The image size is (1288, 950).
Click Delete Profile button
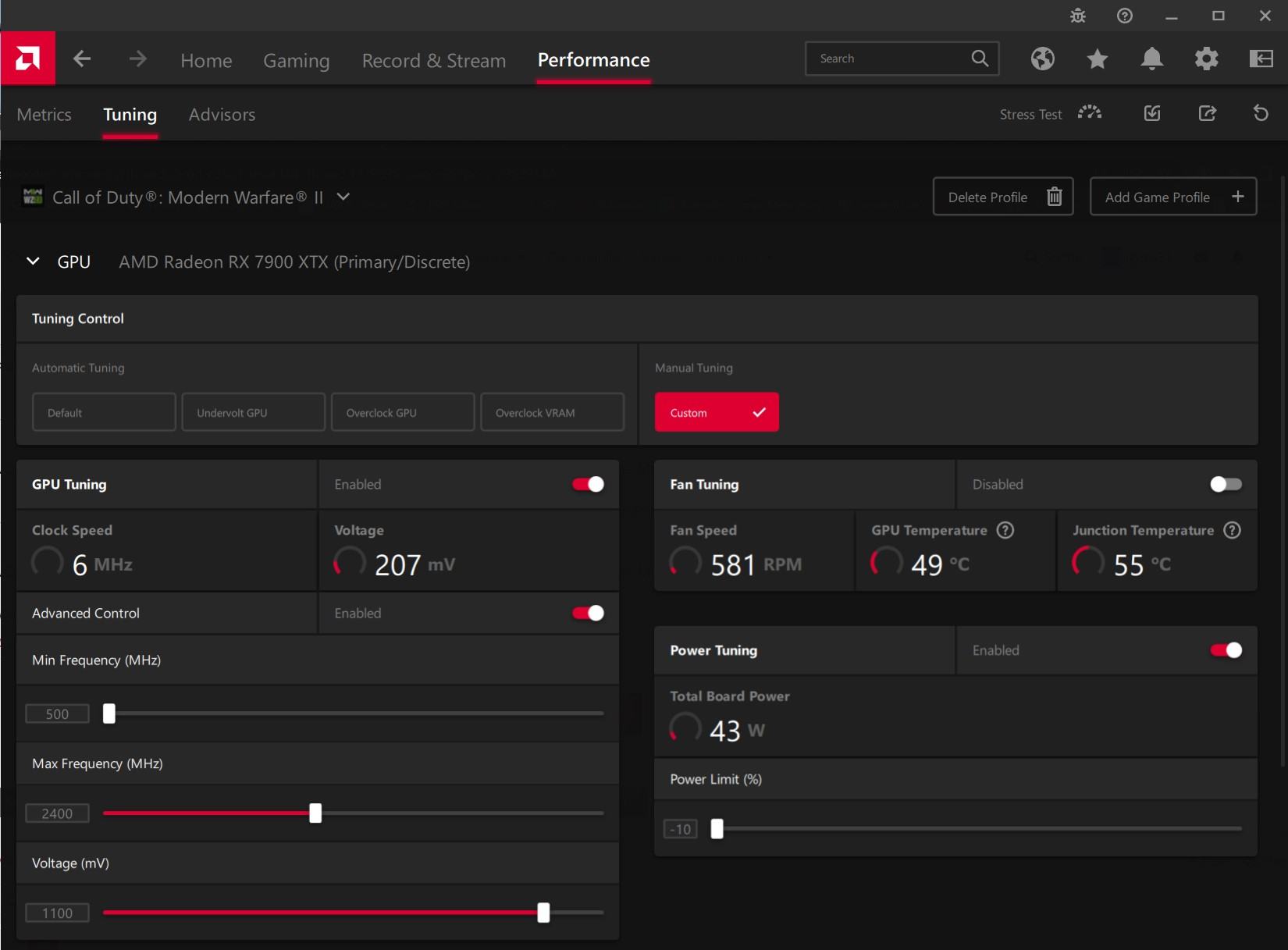[x=1003, y=196]
